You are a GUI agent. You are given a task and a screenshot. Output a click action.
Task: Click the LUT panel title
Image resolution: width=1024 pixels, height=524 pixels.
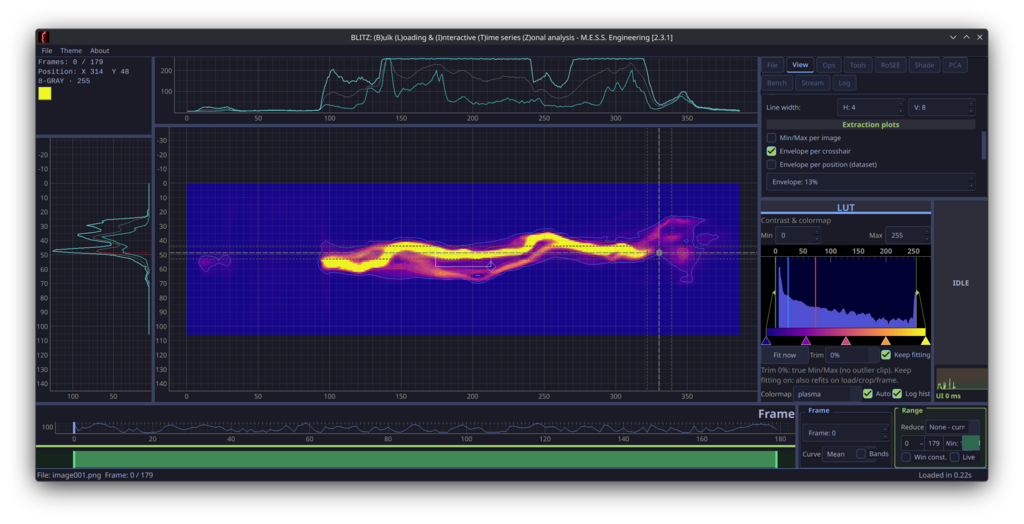pyautogui.click(x=846, y=207)
